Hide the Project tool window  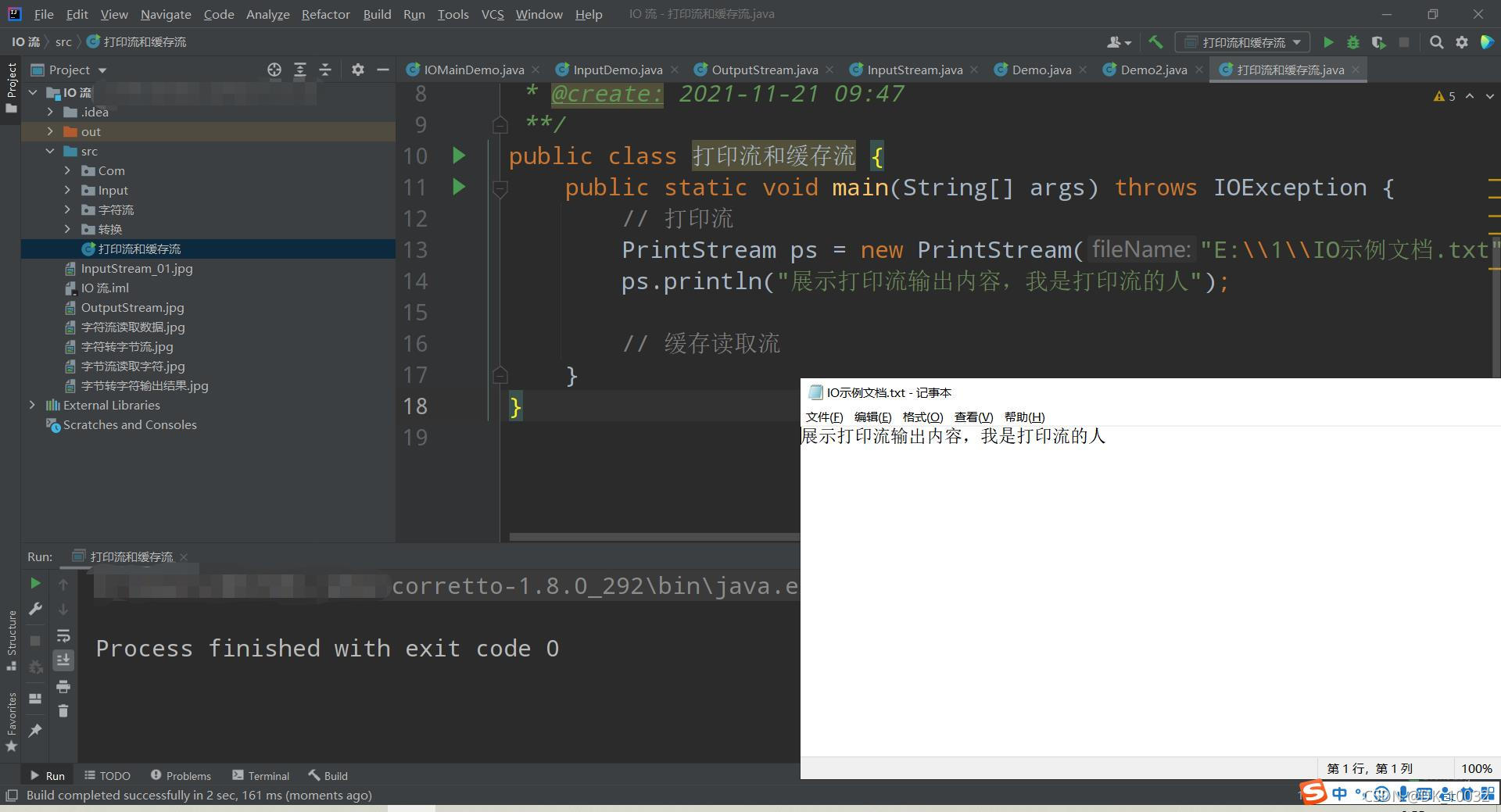coord(382,70)
